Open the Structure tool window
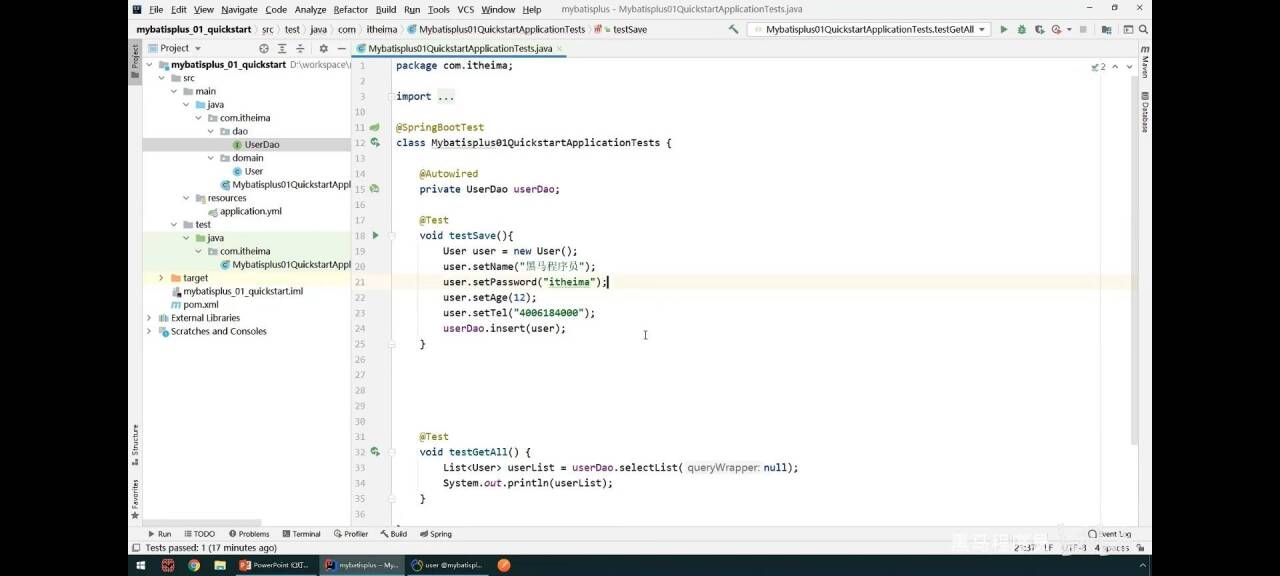 [x=135, y=444]
